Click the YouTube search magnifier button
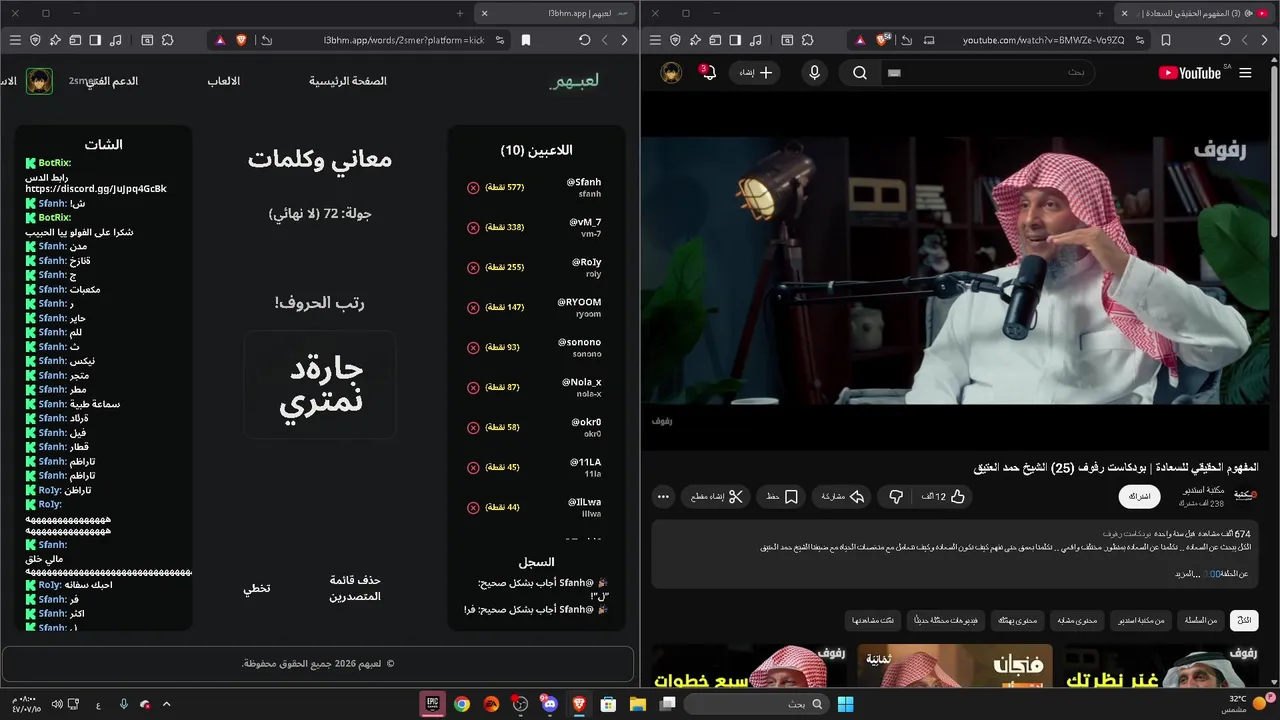 pos(860,73)
